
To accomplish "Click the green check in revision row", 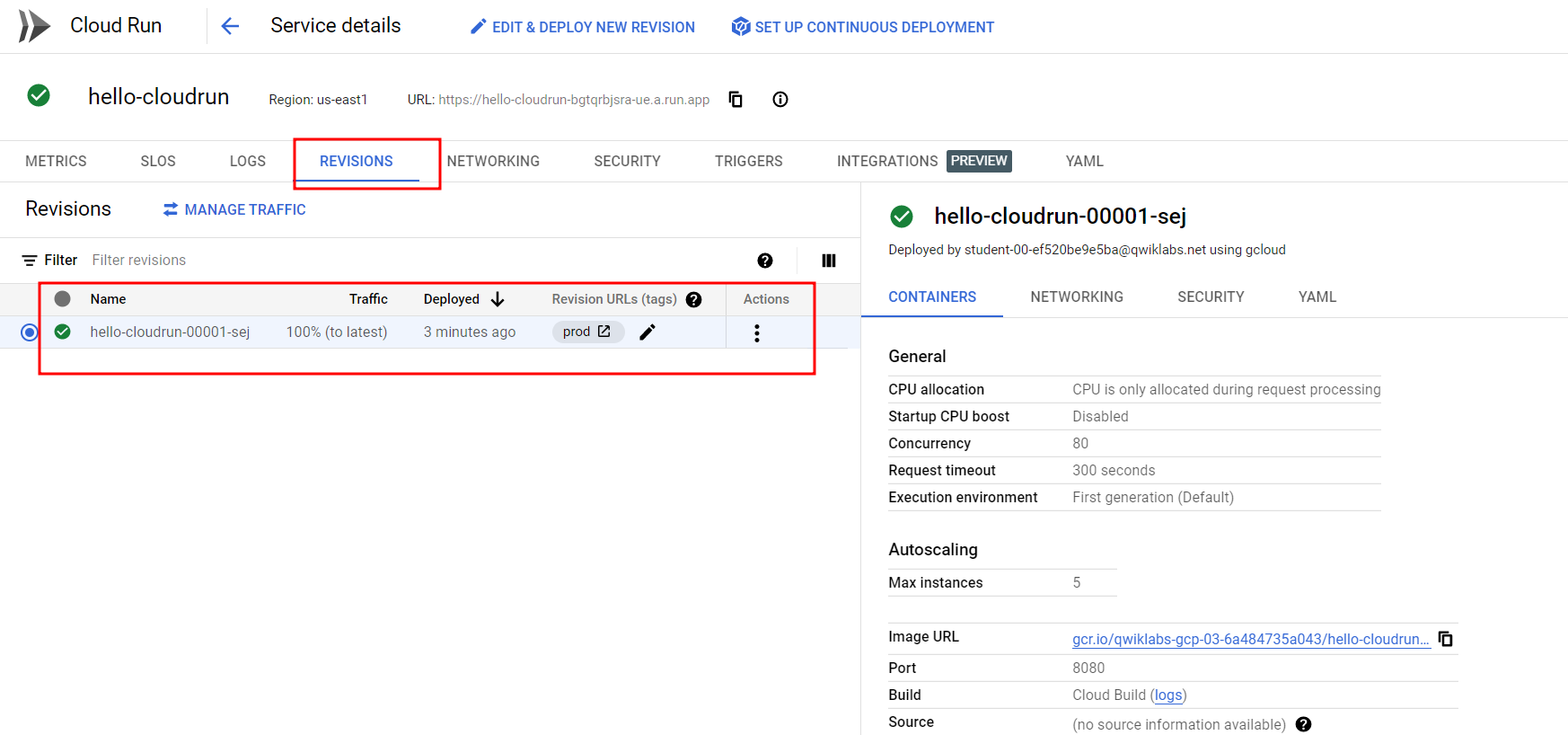I will (x=62, y=332).
